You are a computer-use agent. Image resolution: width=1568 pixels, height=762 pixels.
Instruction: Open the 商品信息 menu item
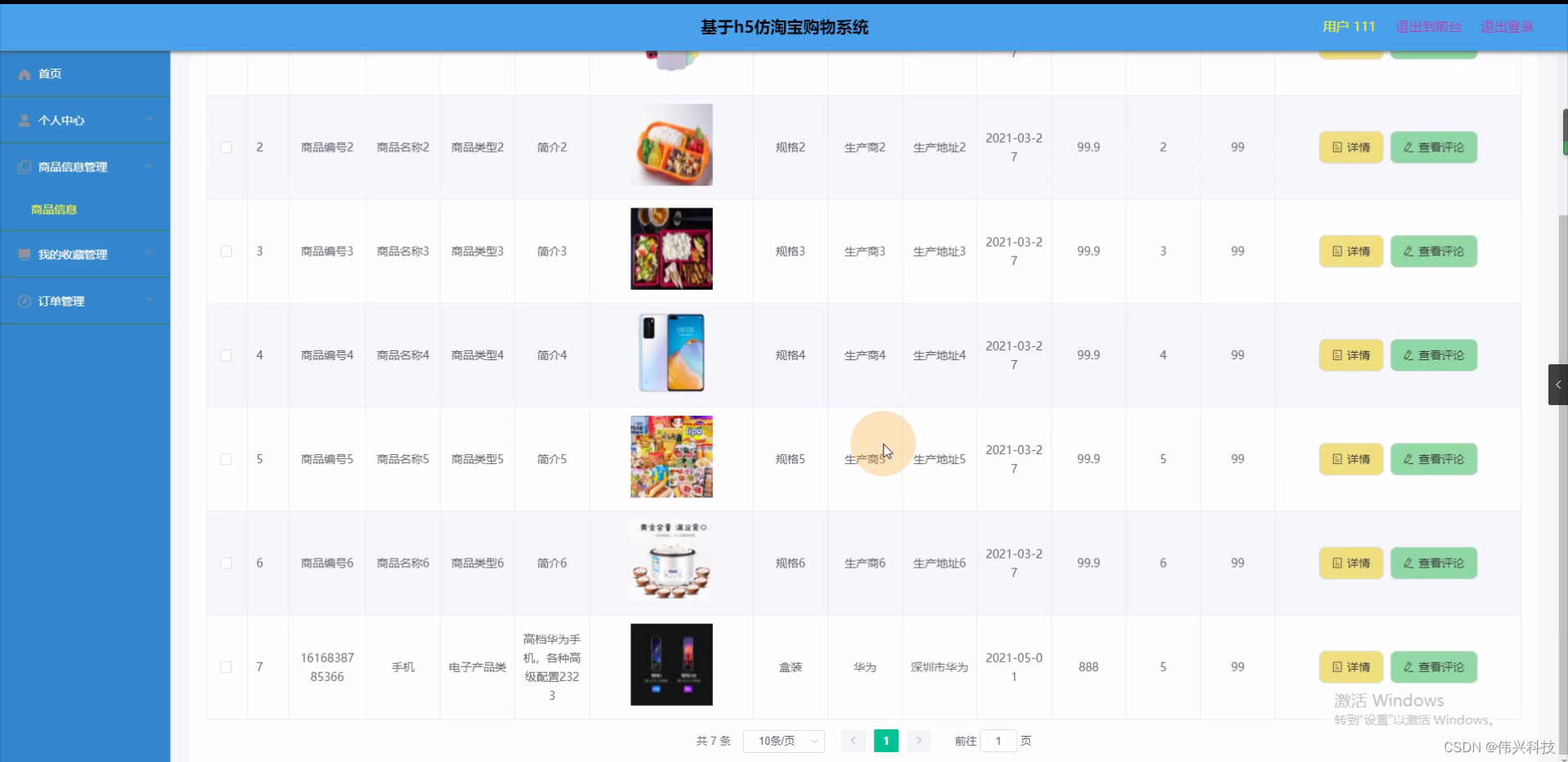[x=53, y=209]
